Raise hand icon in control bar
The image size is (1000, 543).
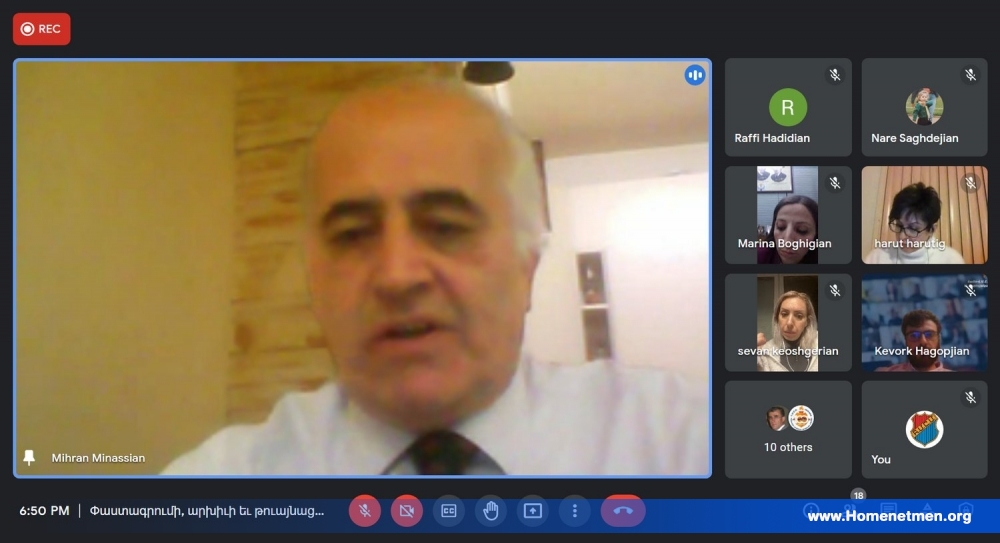(490, 511)
